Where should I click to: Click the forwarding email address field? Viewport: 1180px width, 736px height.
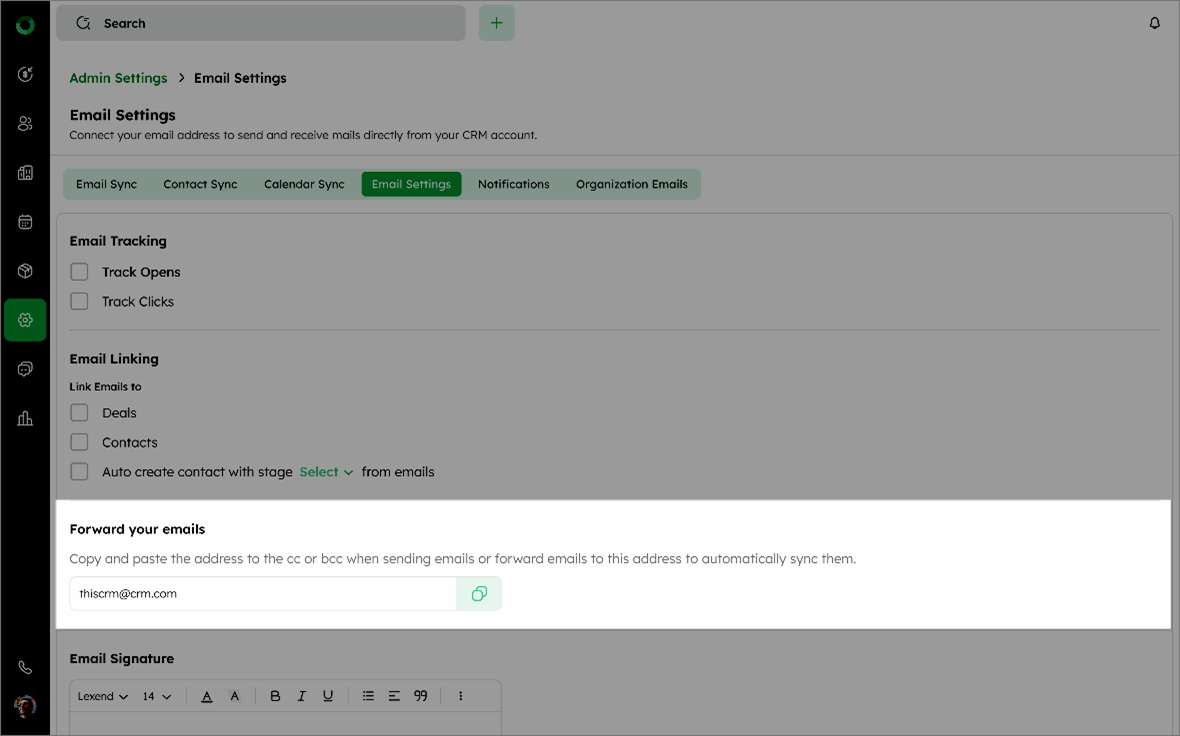point(263,594)
